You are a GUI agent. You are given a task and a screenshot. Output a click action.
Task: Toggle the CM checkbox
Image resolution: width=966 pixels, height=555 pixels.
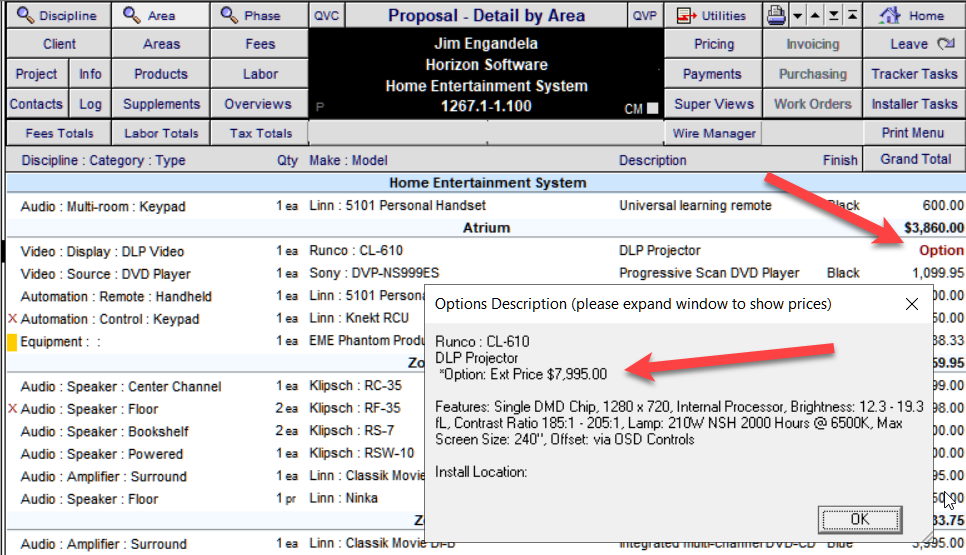652,108
